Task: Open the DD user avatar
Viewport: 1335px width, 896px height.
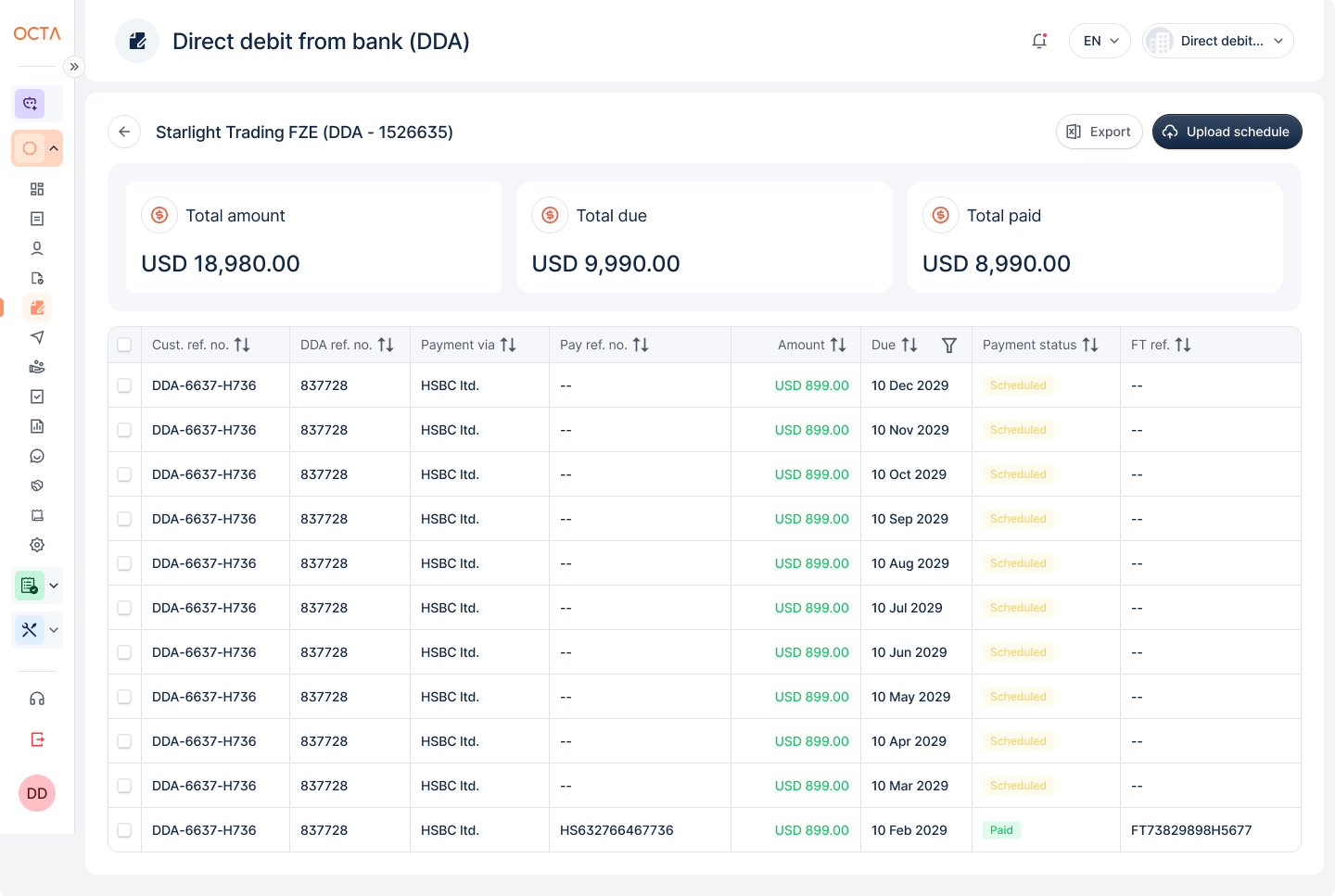Action: click(x=37, y=793)
